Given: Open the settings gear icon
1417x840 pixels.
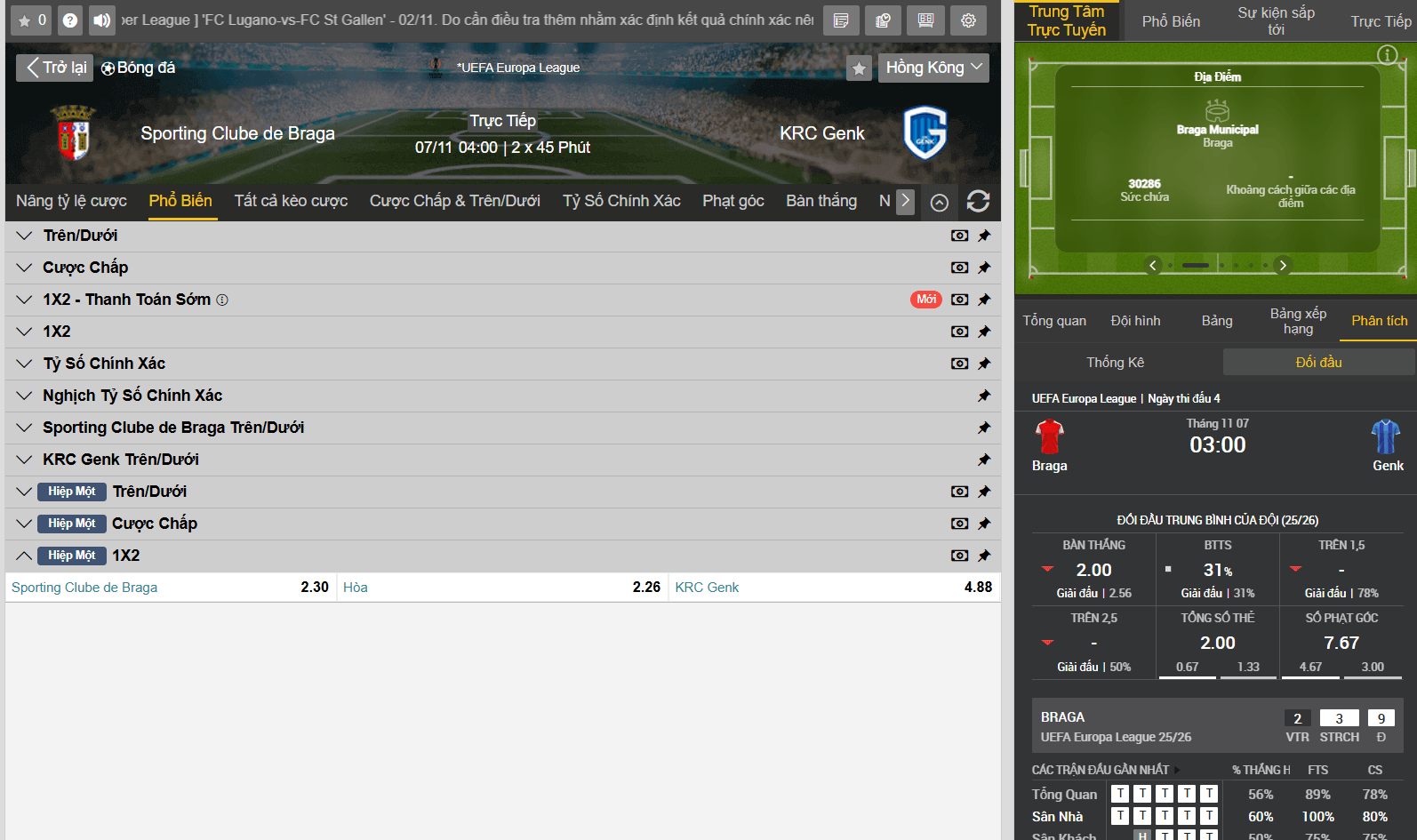Looking at the screenshot, I should (x=968, y=20).
